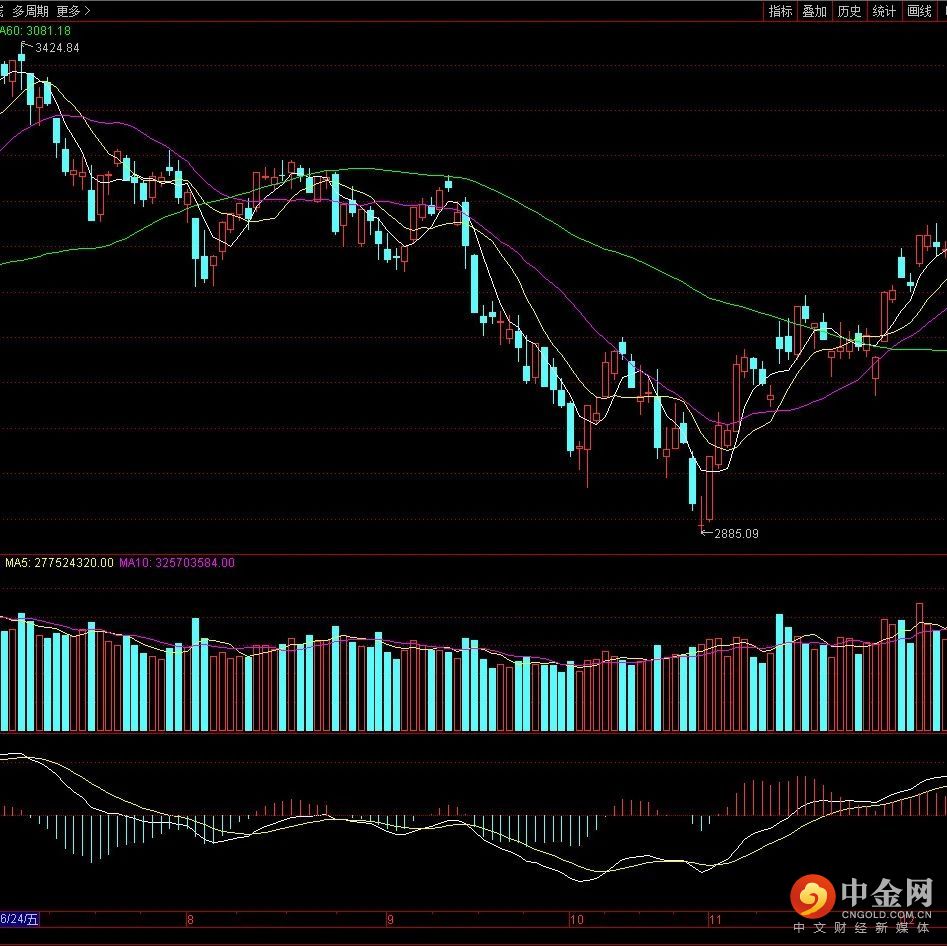This screenshot has height=946, width=947.
Task: Activate the 画线 draw line tool
Action: pos(919,11)
